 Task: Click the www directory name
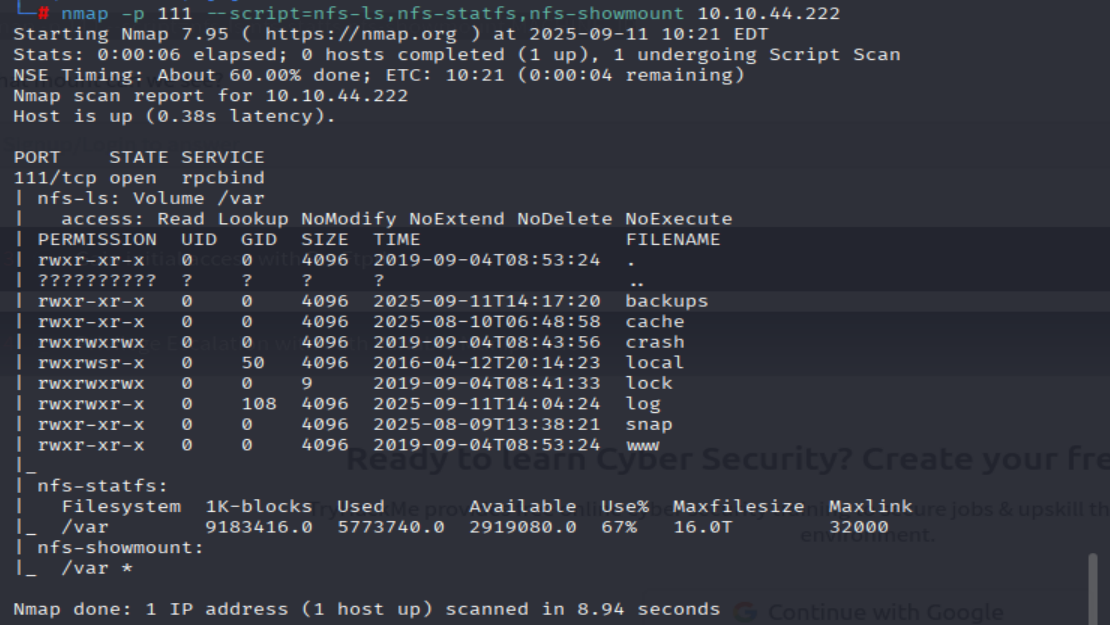tap(643, 445)
